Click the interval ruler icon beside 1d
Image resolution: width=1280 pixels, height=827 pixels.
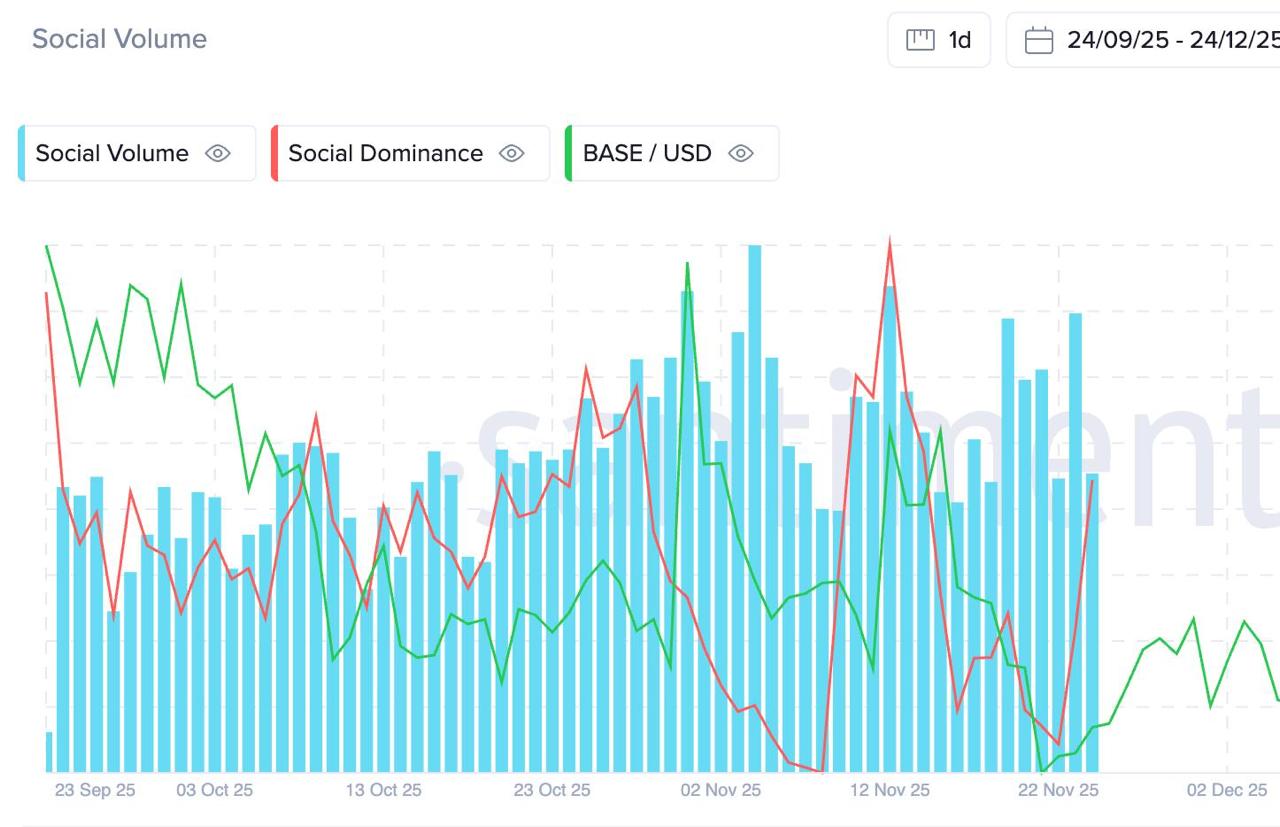pyautogui.click(x=920, y=40)
